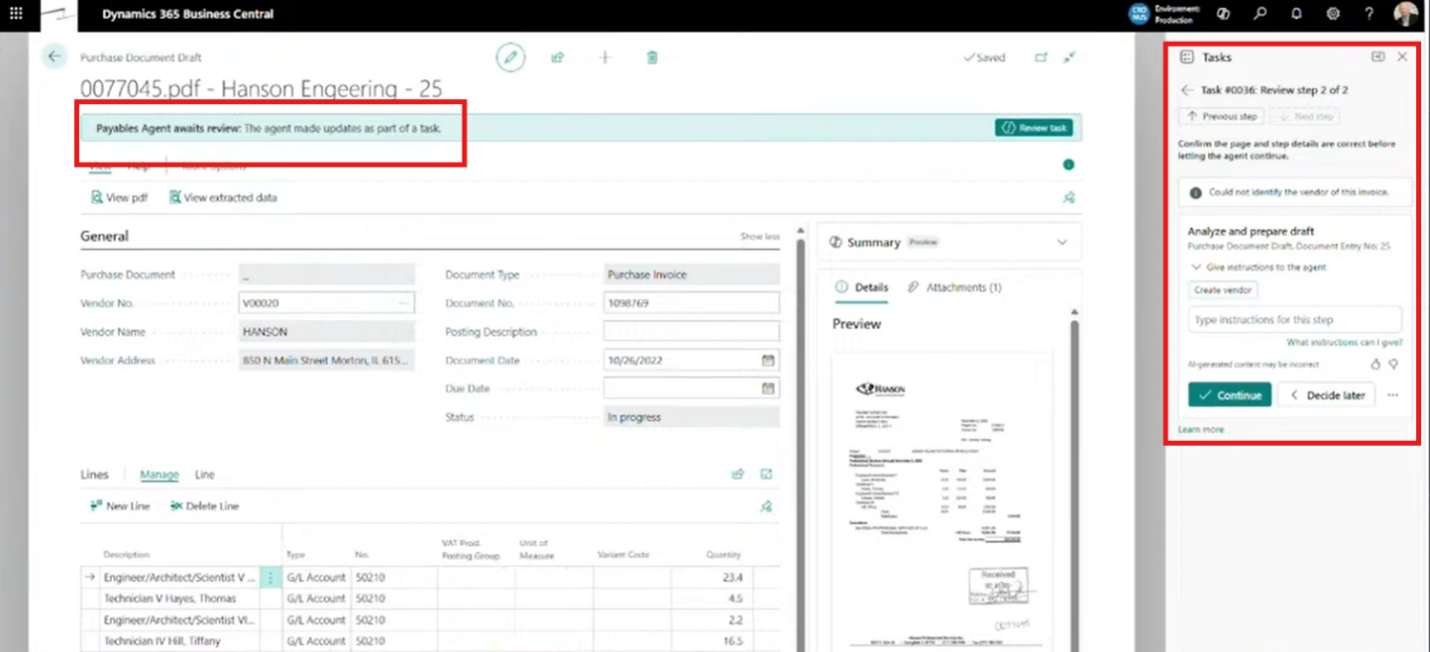Open the settings gear icon

[x=1333, y=14]
